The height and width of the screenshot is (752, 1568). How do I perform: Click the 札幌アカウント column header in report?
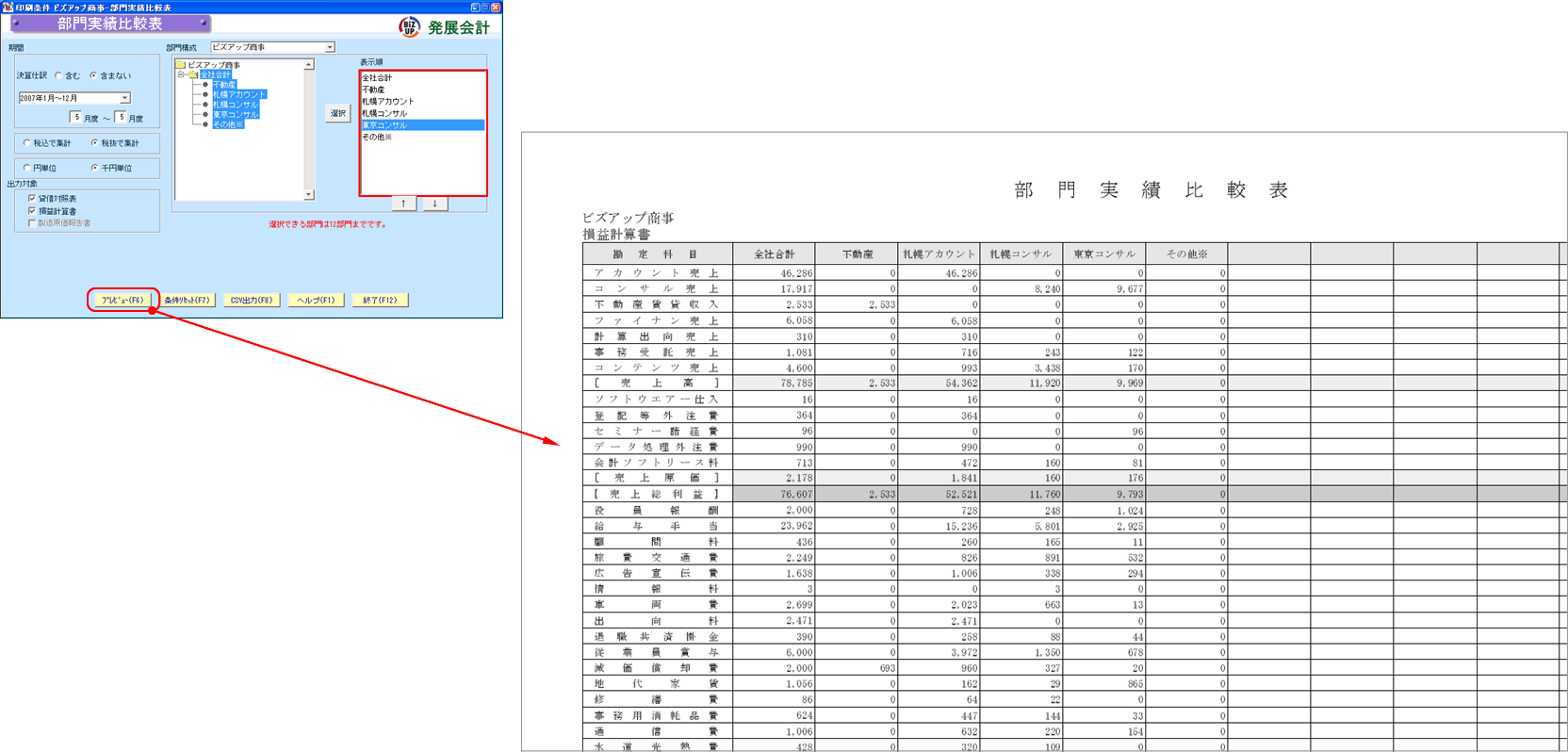click(939, 253)
